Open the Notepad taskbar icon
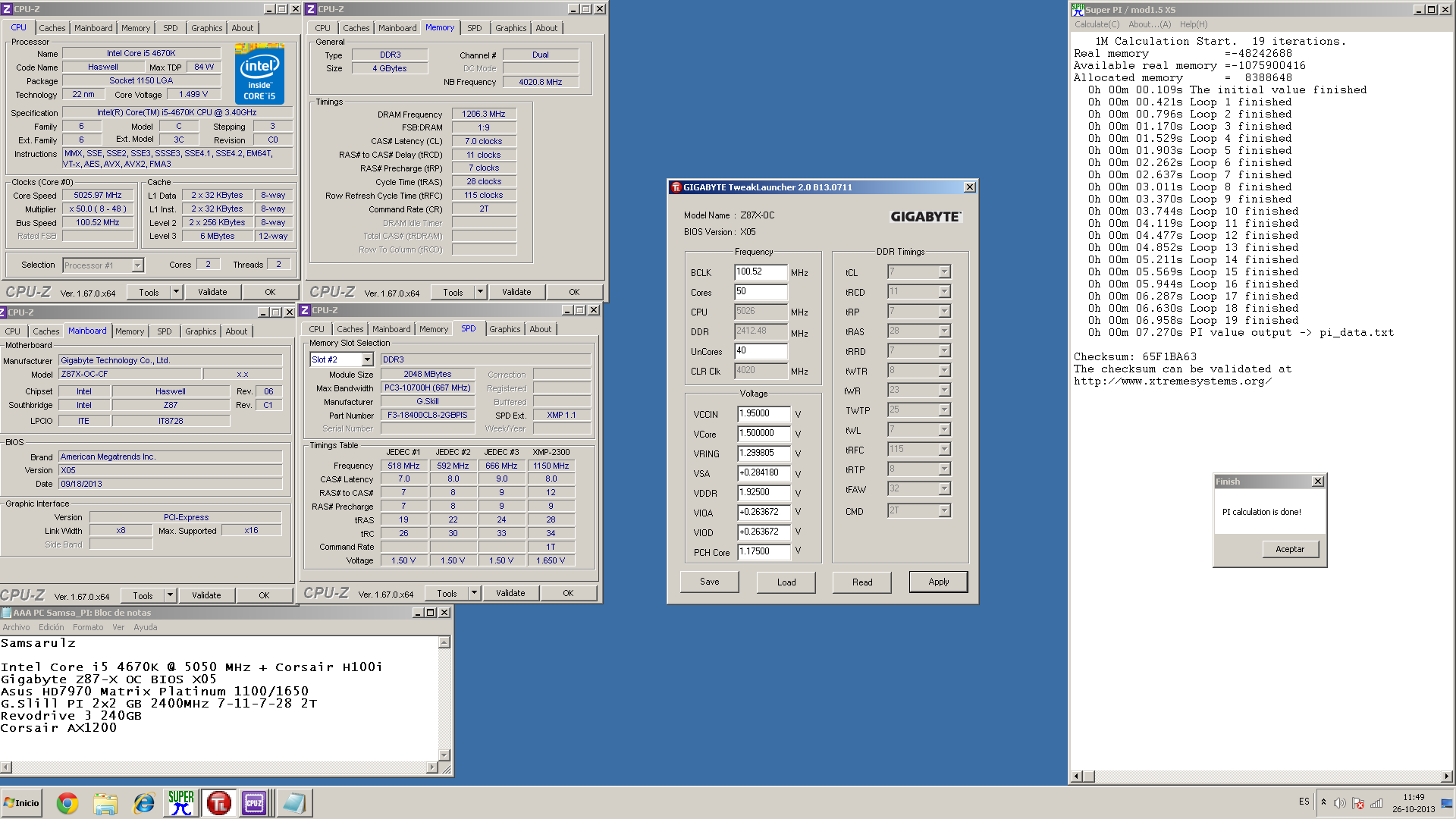 [x=293, y=803]
